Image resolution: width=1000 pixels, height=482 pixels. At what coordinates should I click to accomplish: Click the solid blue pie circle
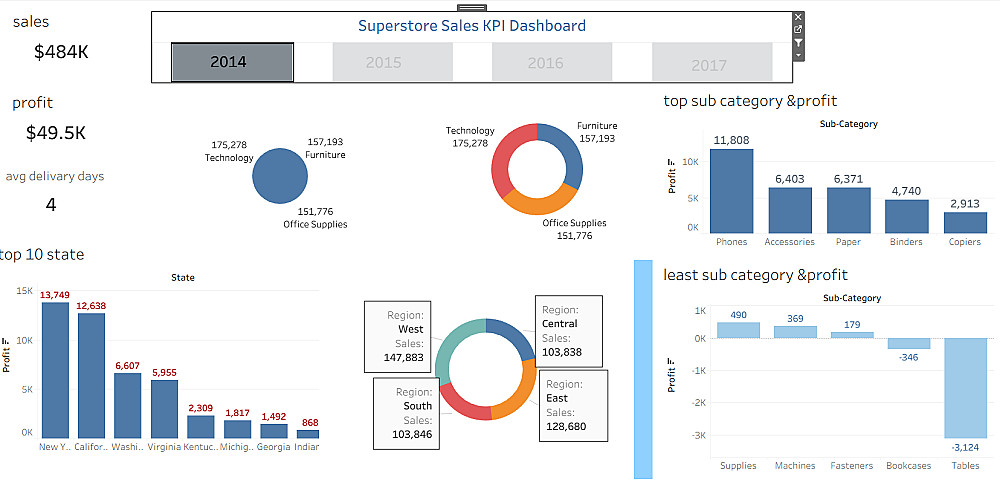pyautogui.click(x=280, y=175)
